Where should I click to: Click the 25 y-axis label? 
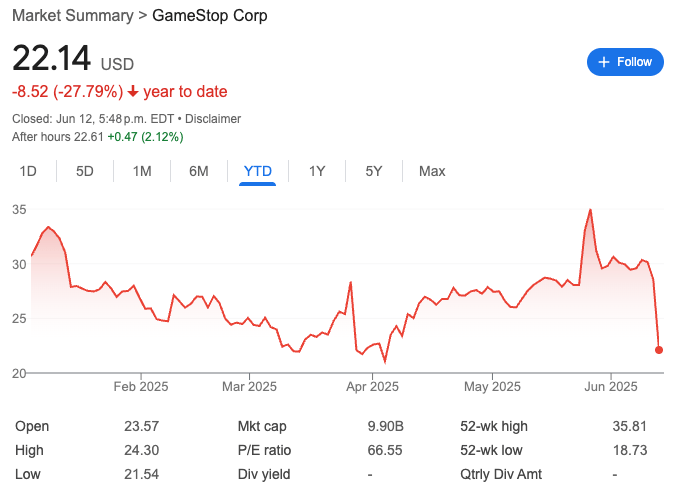click(x=19, y=318)
